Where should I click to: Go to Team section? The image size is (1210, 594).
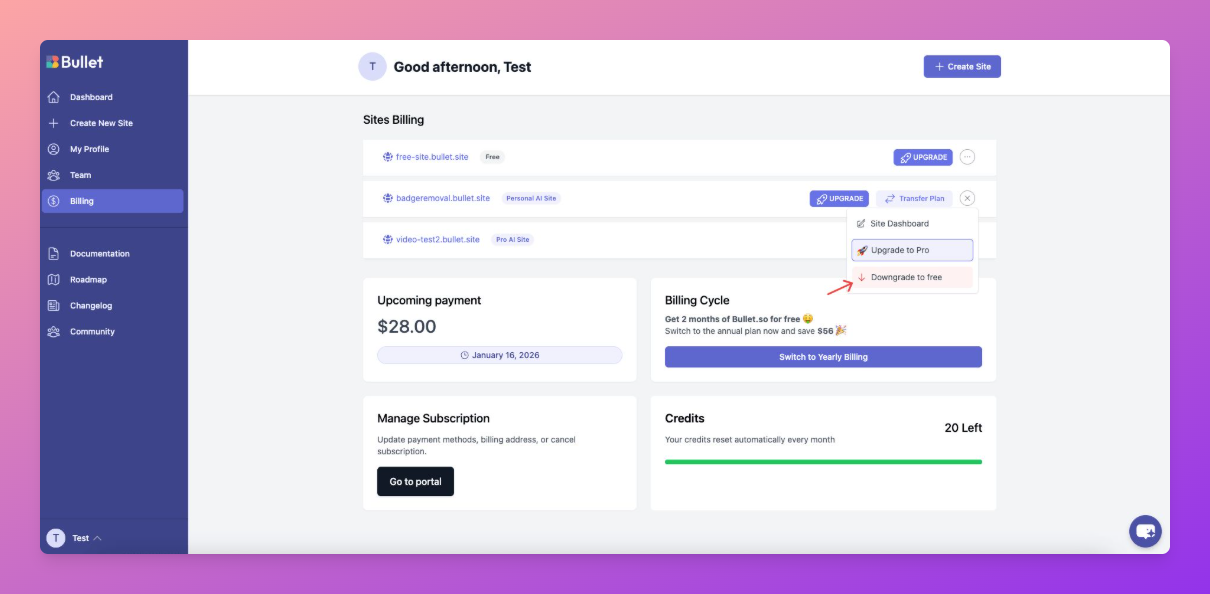[x=80, y=175]
